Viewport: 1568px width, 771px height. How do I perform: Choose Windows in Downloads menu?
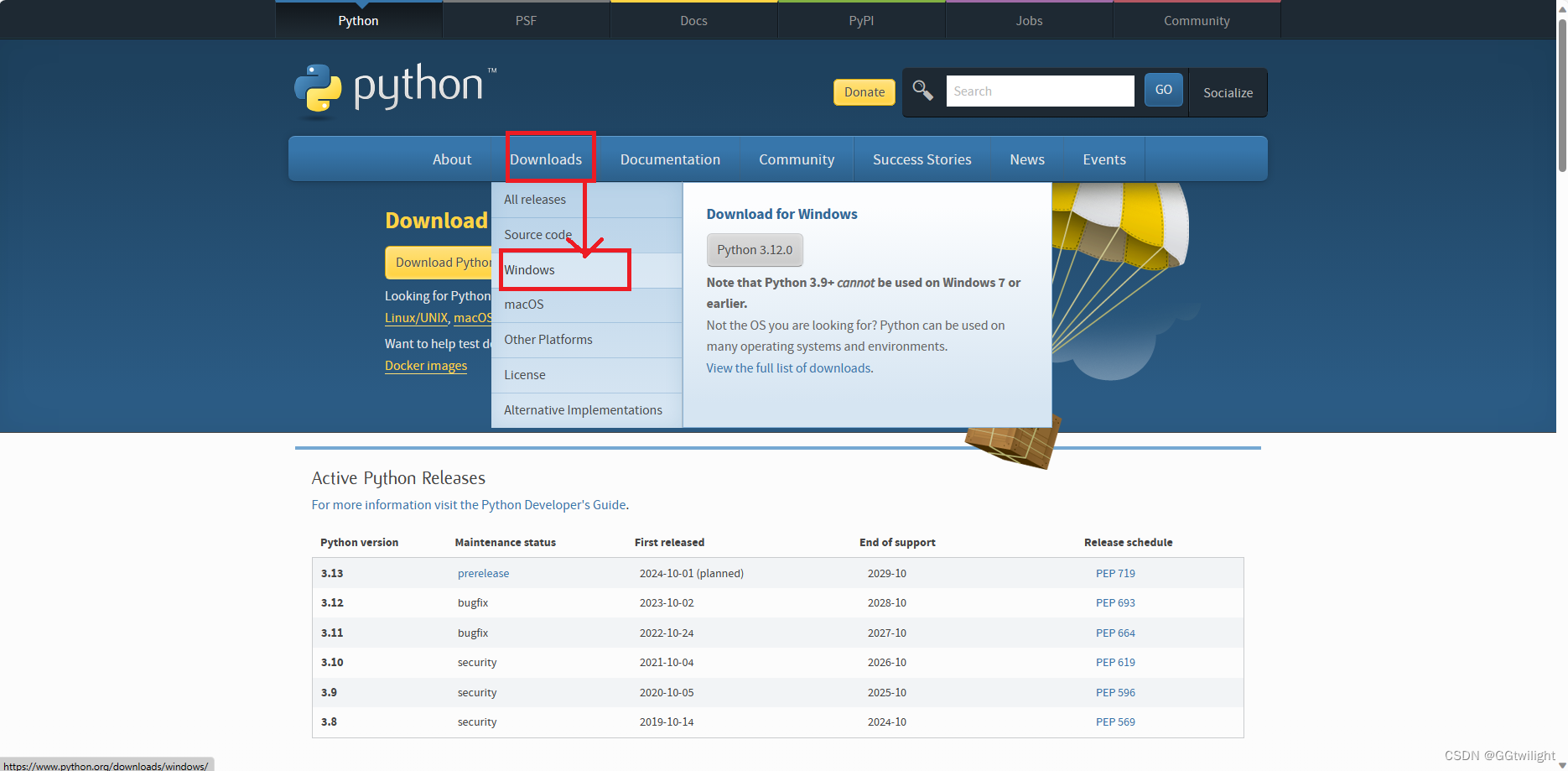point(587,270)
